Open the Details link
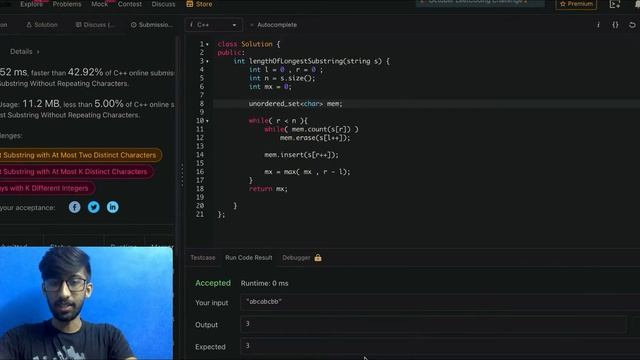Image resolution: width=640 pixels, height=360 pixels. (24, 52)
